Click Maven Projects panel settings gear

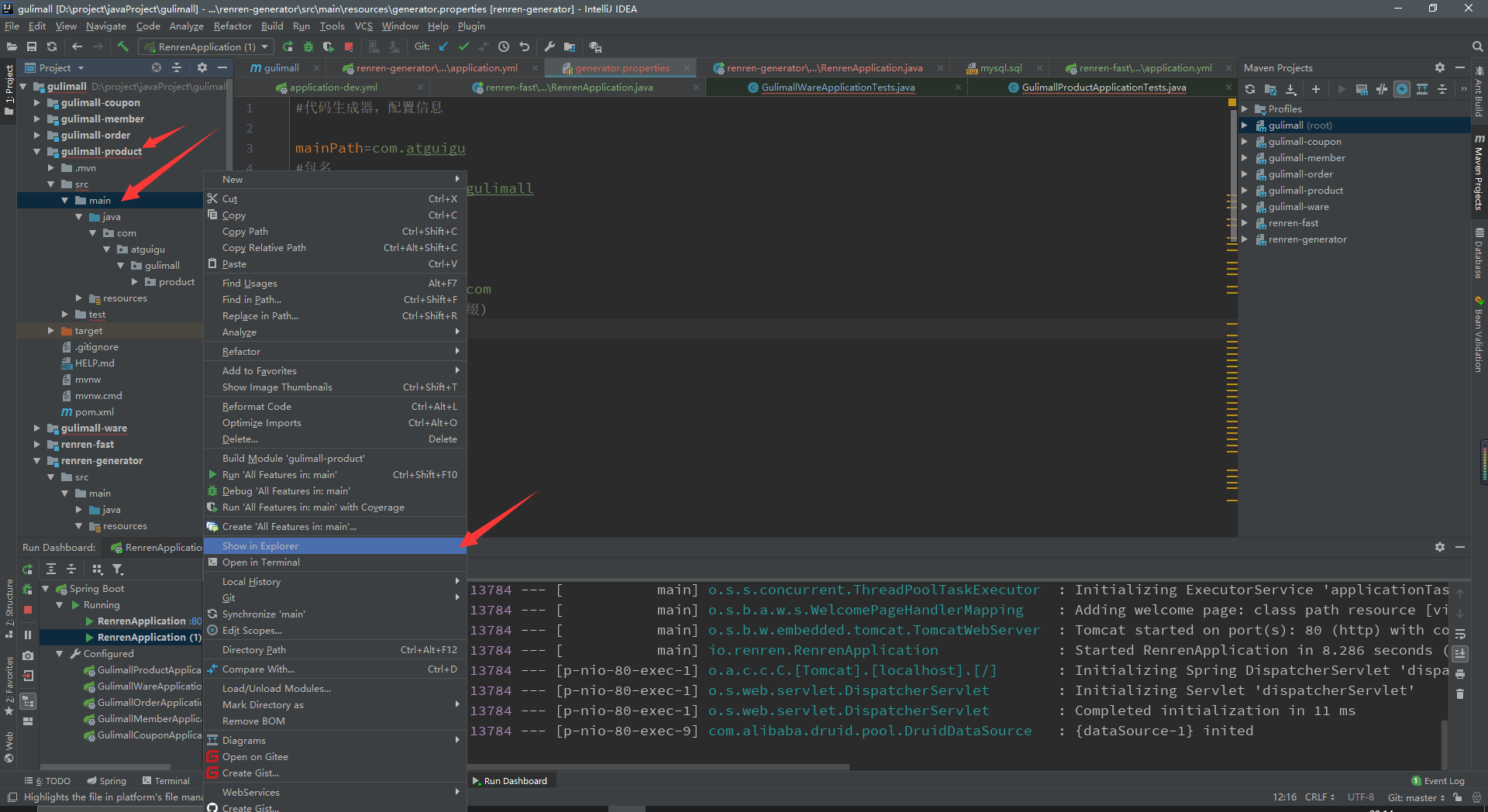pos(1439,67)
